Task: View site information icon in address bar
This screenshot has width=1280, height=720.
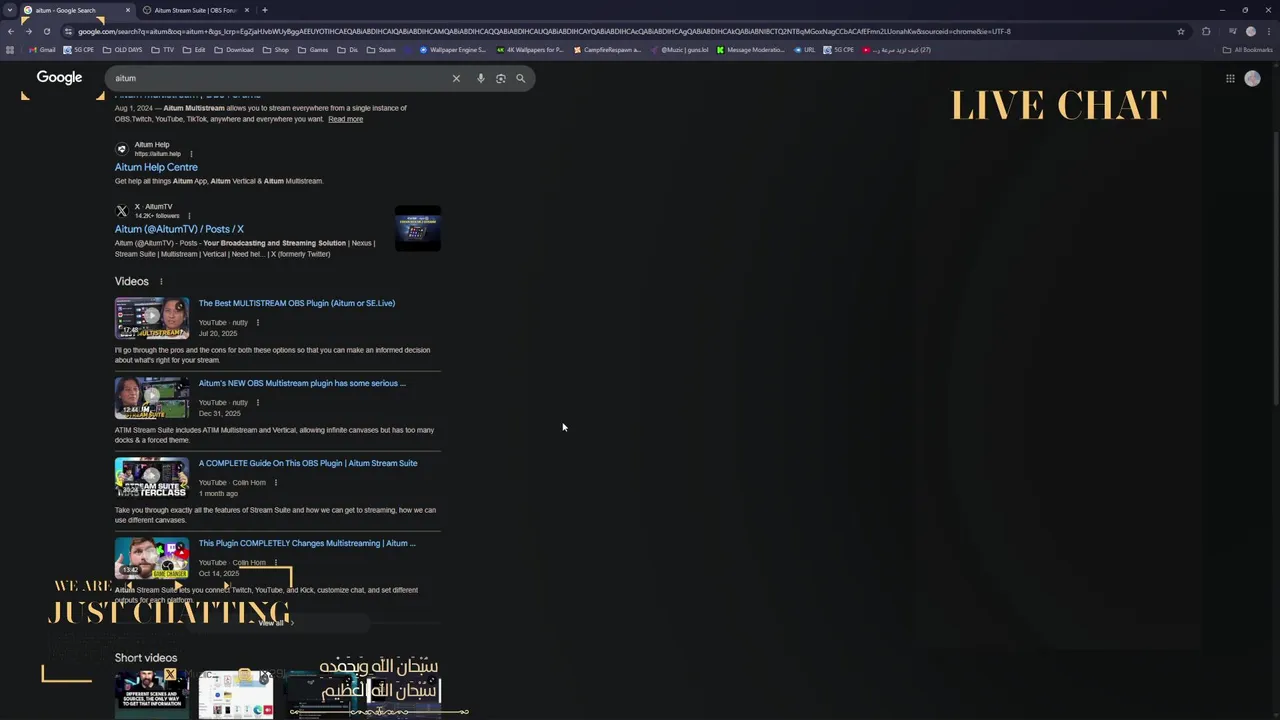Action: click(68, 31)
